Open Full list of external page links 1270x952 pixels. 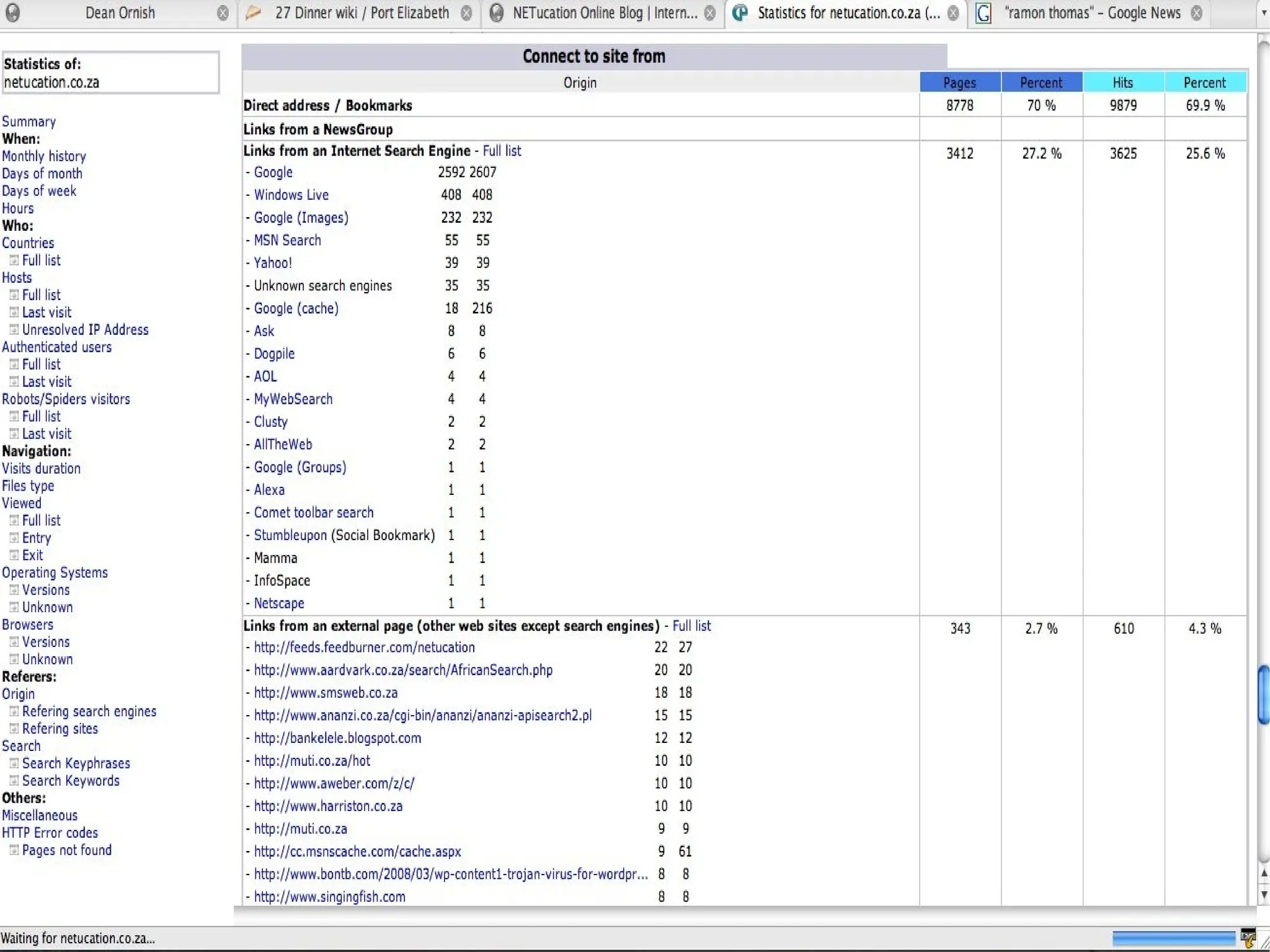(x=691, y=626)
